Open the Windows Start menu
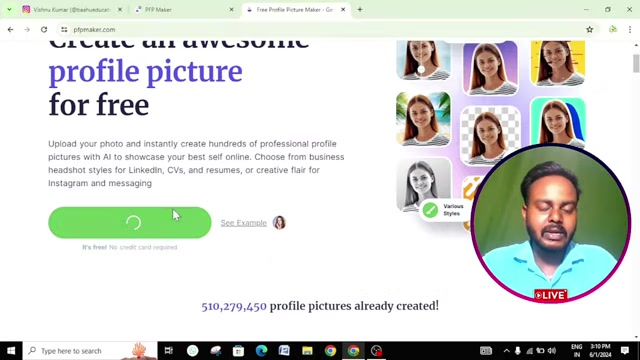640x360 pixels. (11, 351)
